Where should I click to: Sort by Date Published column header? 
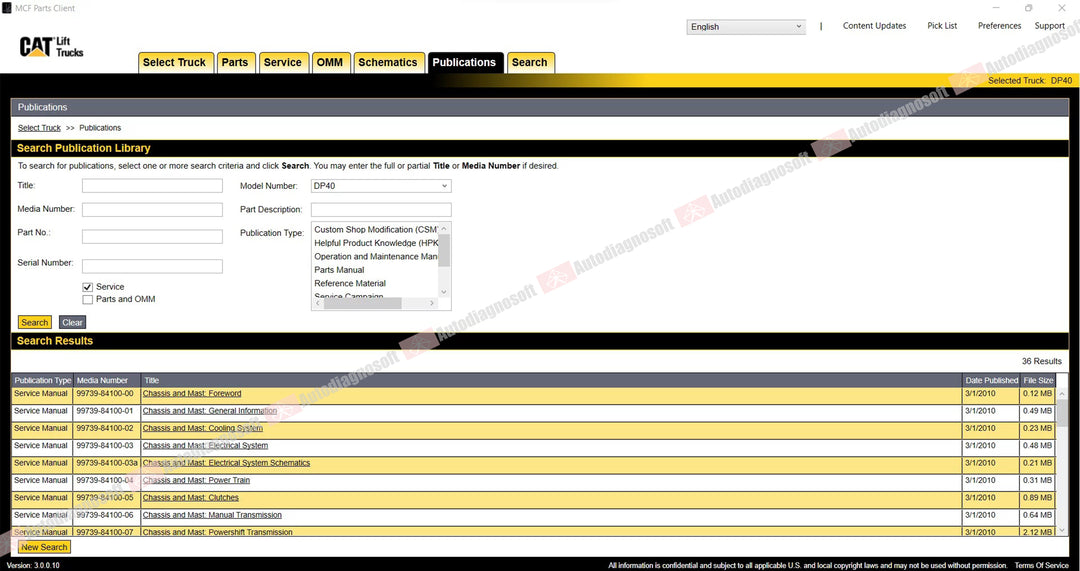click(990, 380)
